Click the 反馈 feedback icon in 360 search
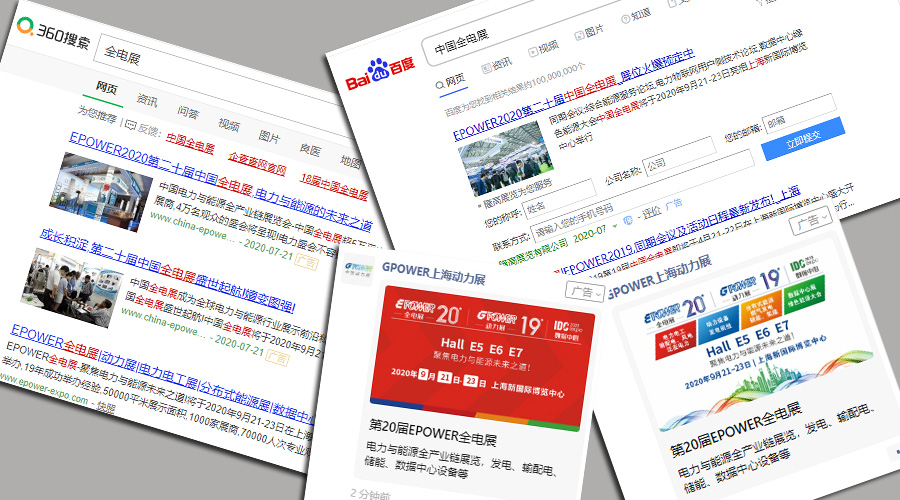Viewport: 900px width, 500px height. click(130, 125)
